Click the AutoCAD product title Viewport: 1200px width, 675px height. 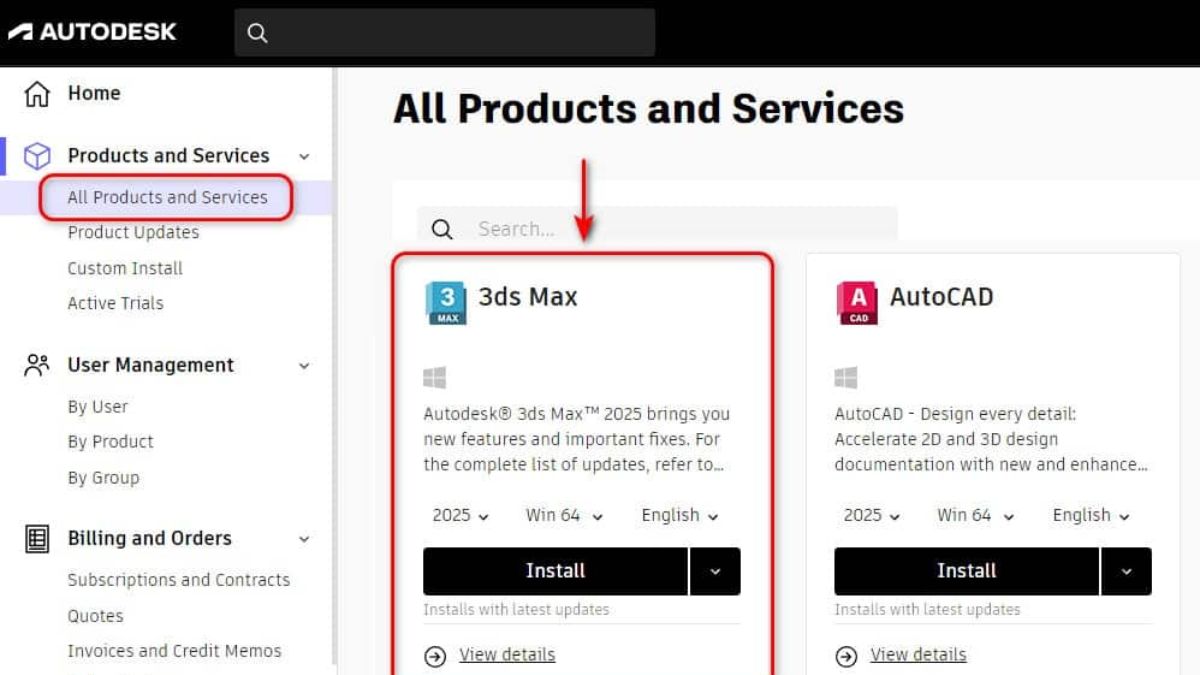point(941,297)
